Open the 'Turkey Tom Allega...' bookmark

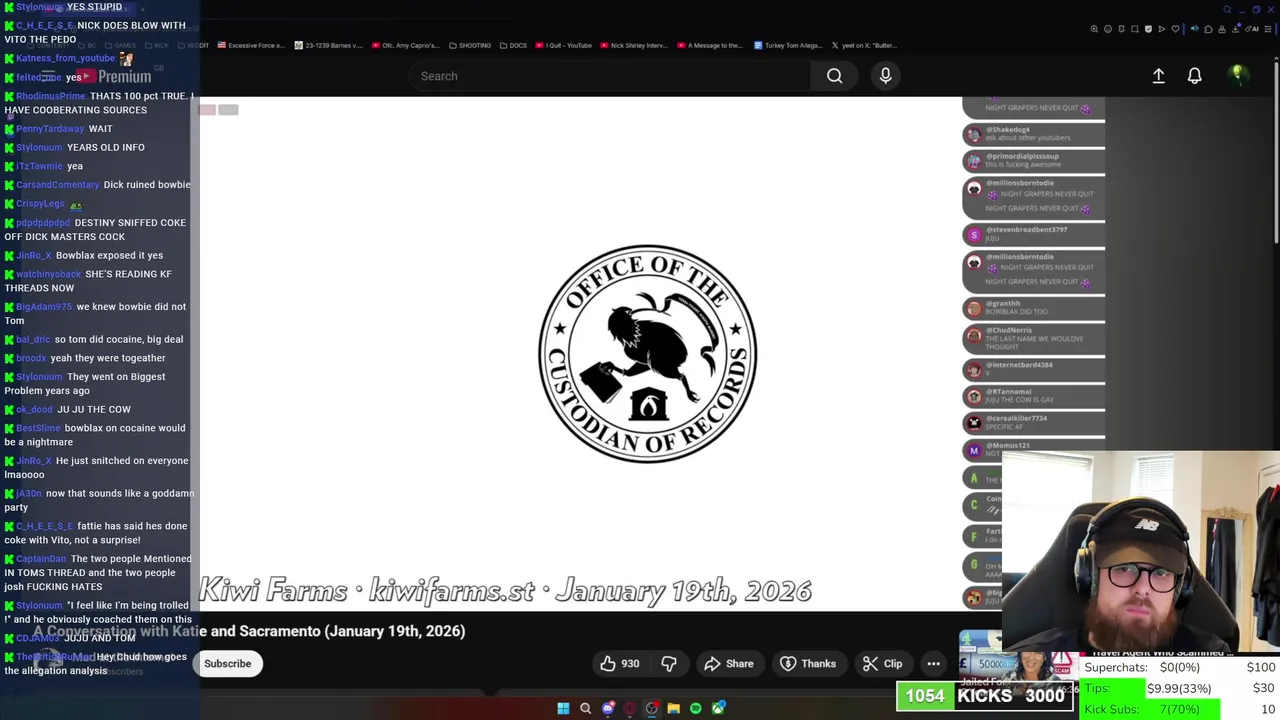(788, 45)
